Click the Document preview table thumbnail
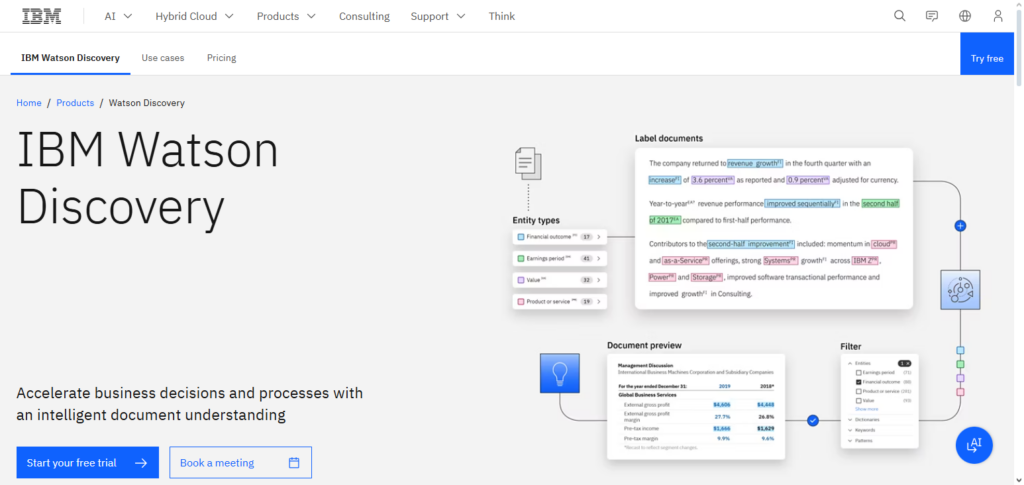1024x485 pixels. [x=696, y=406]
